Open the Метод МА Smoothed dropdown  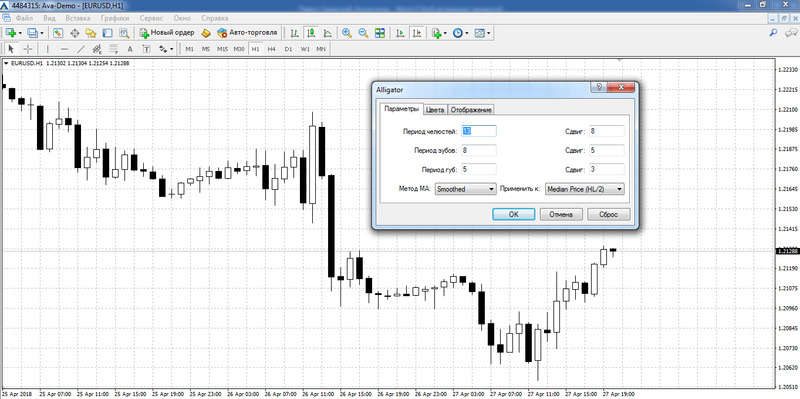(465, 189)
